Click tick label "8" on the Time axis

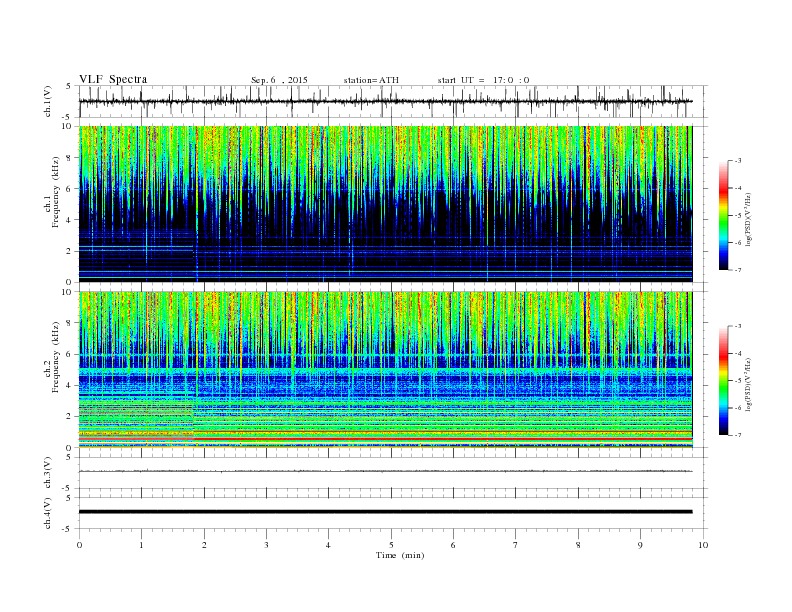tap(578, 545)
